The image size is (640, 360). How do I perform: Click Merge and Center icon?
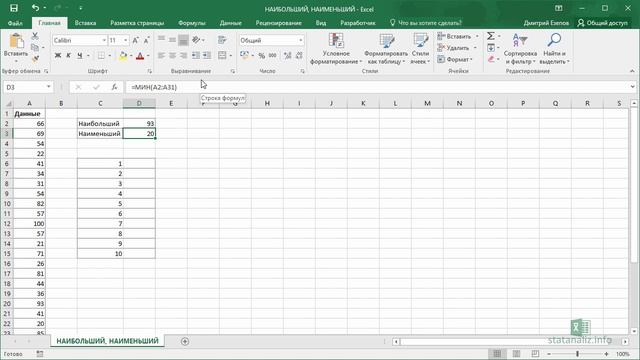(x=222, y=56)
